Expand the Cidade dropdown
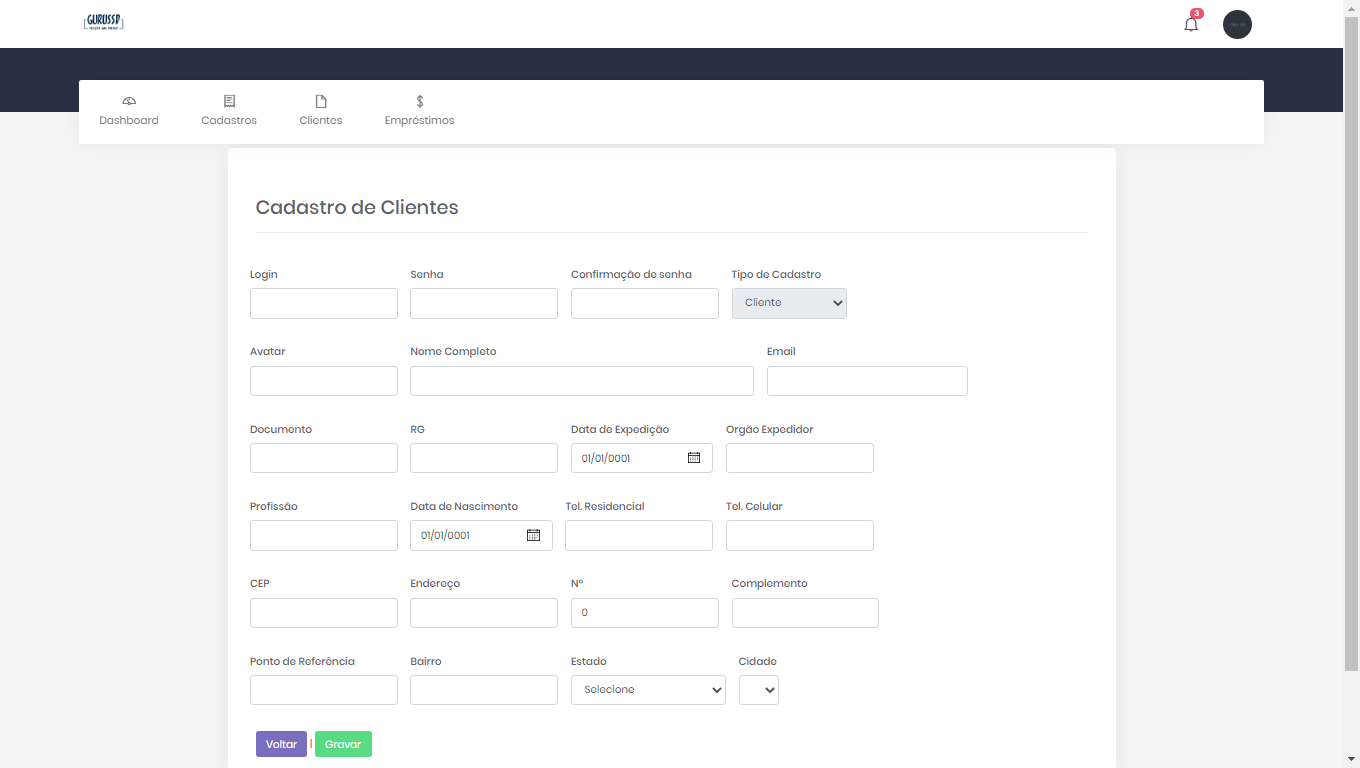Image resolution: width=1360 pixels, height=768 pixels. click(x=758, y=690)
